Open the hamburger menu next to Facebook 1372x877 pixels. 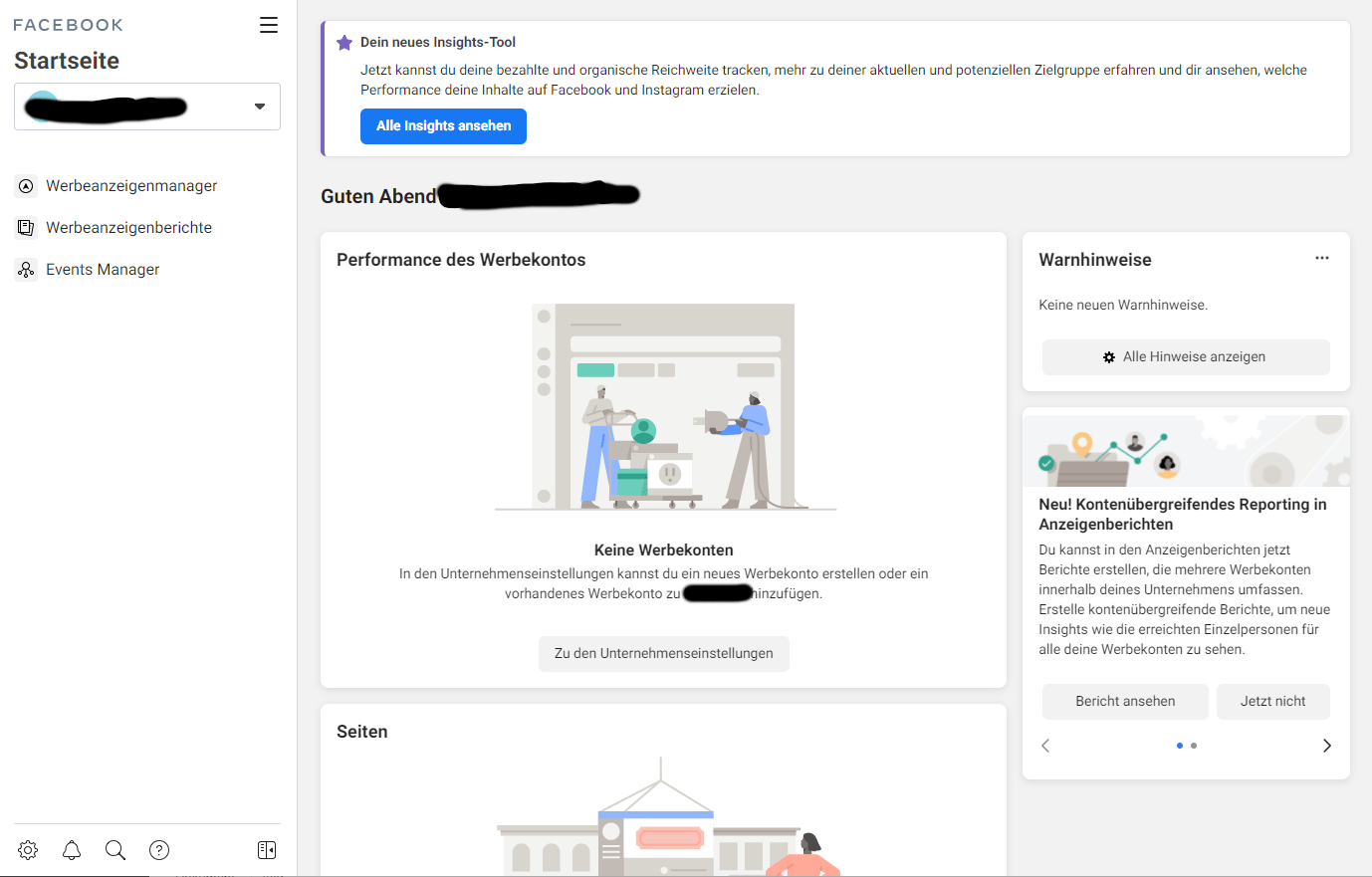269,25
